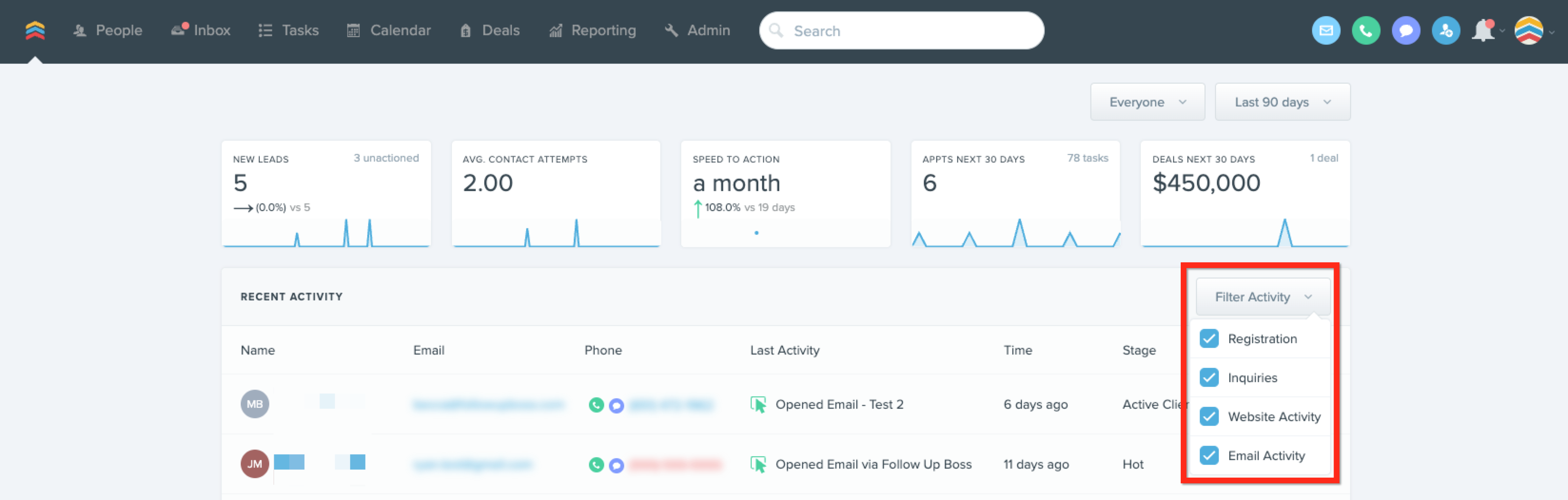This screenshot has width=1568, height=500.
Task: Expand the Everyone dropdown
Action: pyautogui.click(x=1147, y=102)
